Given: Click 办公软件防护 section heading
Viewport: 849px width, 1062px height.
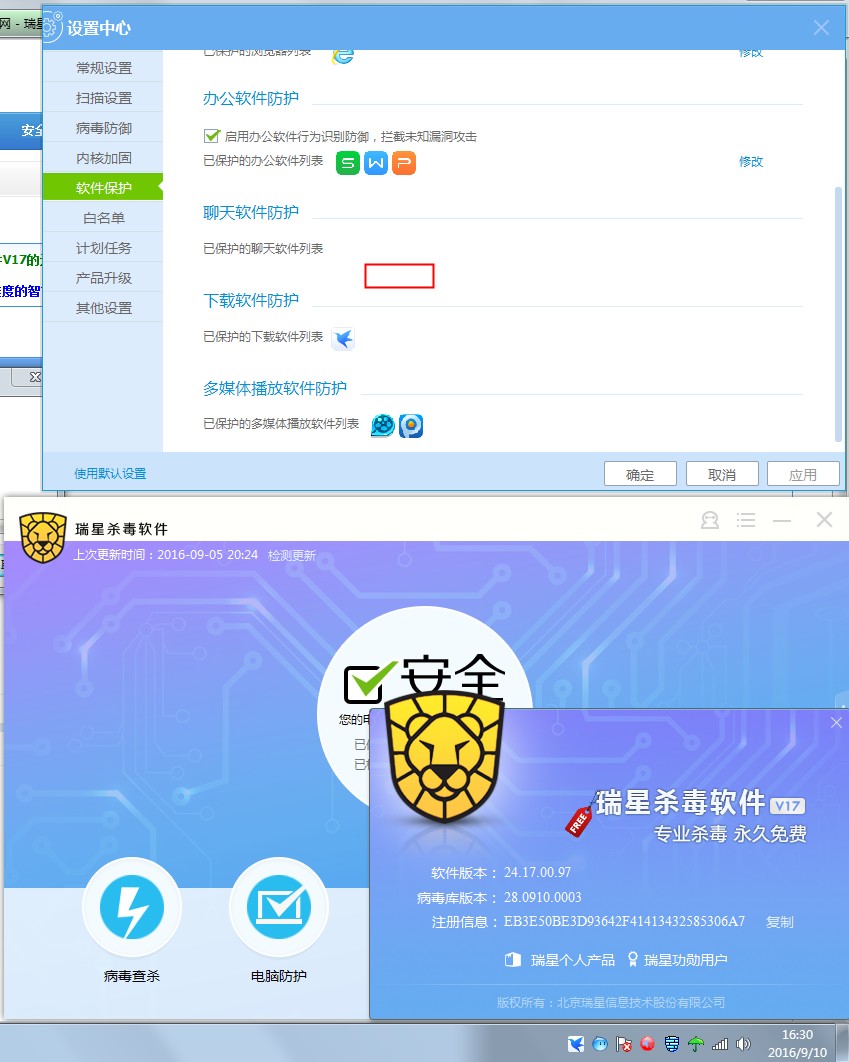Looking at the screenshot, I should point(251,98).
